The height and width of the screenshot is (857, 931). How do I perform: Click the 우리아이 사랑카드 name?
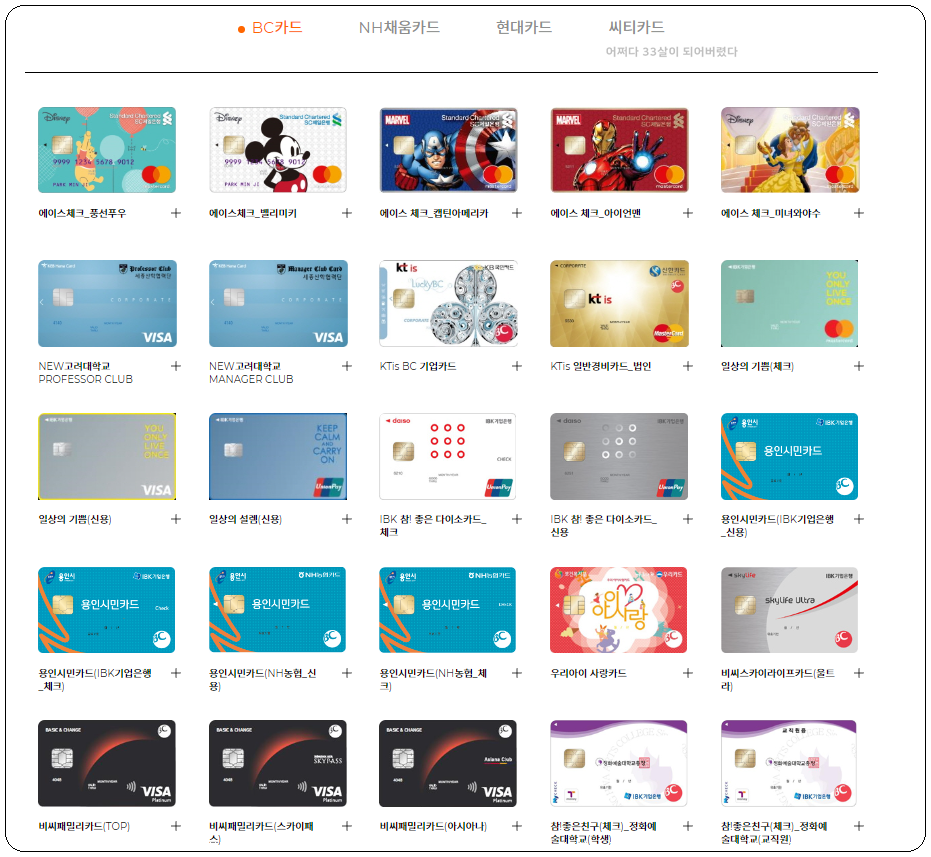click(588, 673)
